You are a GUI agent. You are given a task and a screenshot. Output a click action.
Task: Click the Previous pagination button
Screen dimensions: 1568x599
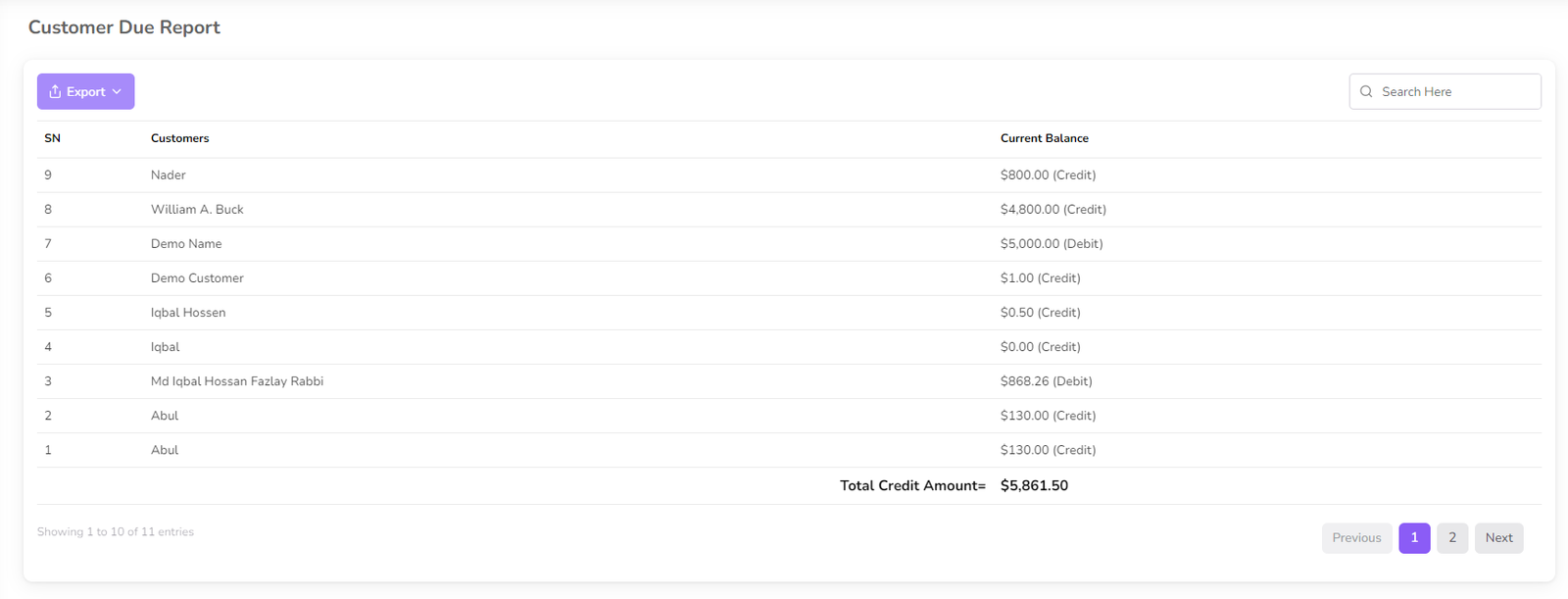[1356, 537]
